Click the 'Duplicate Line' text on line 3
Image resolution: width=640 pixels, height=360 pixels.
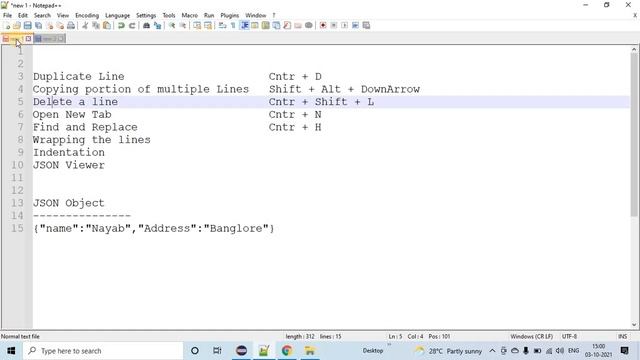coord(78,76)
